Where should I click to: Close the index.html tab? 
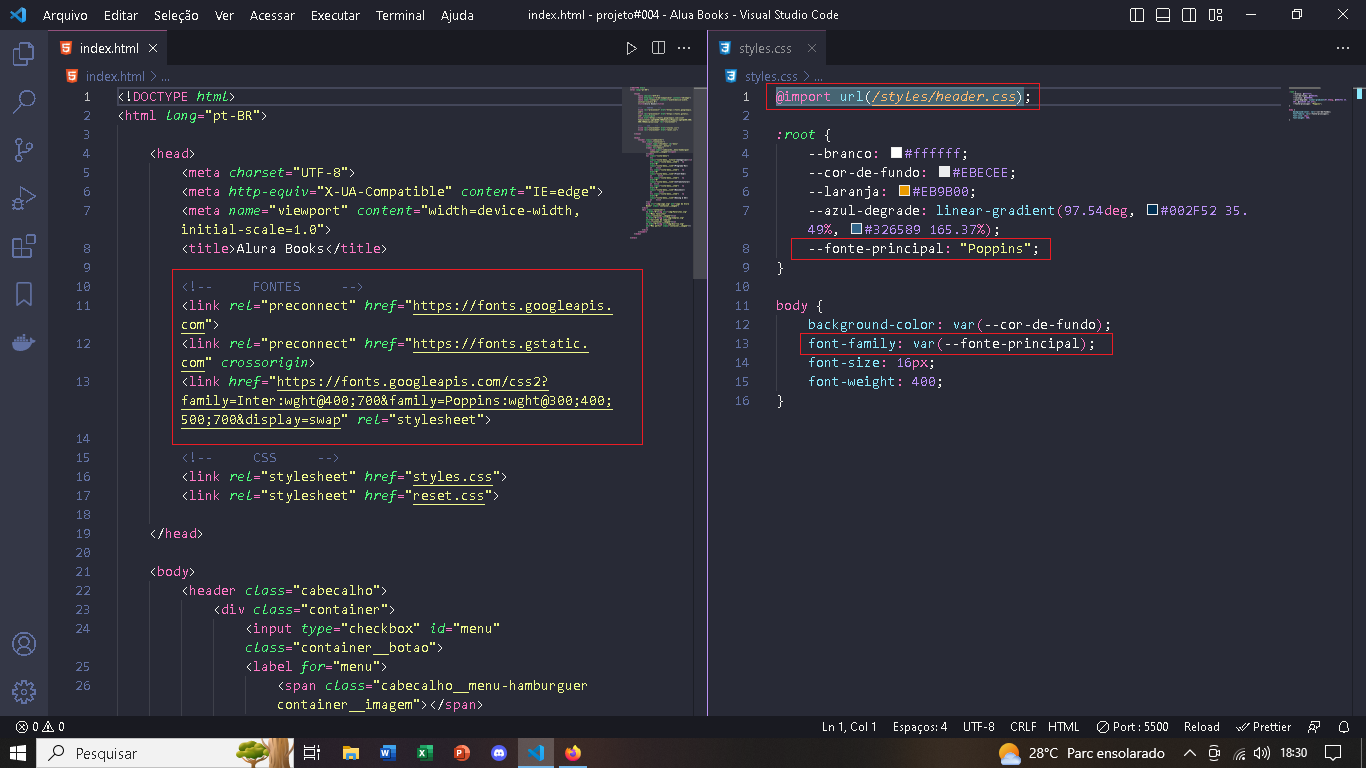[153, 48]
